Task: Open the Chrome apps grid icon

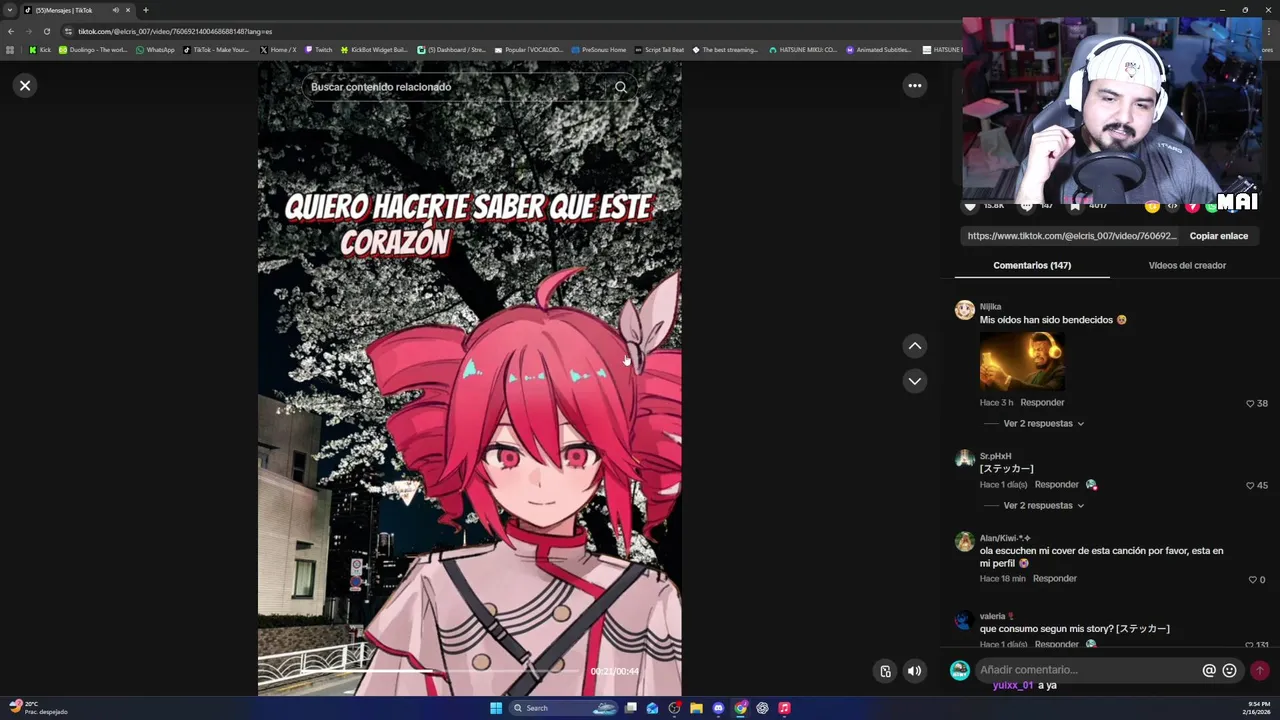Action: 10,49
